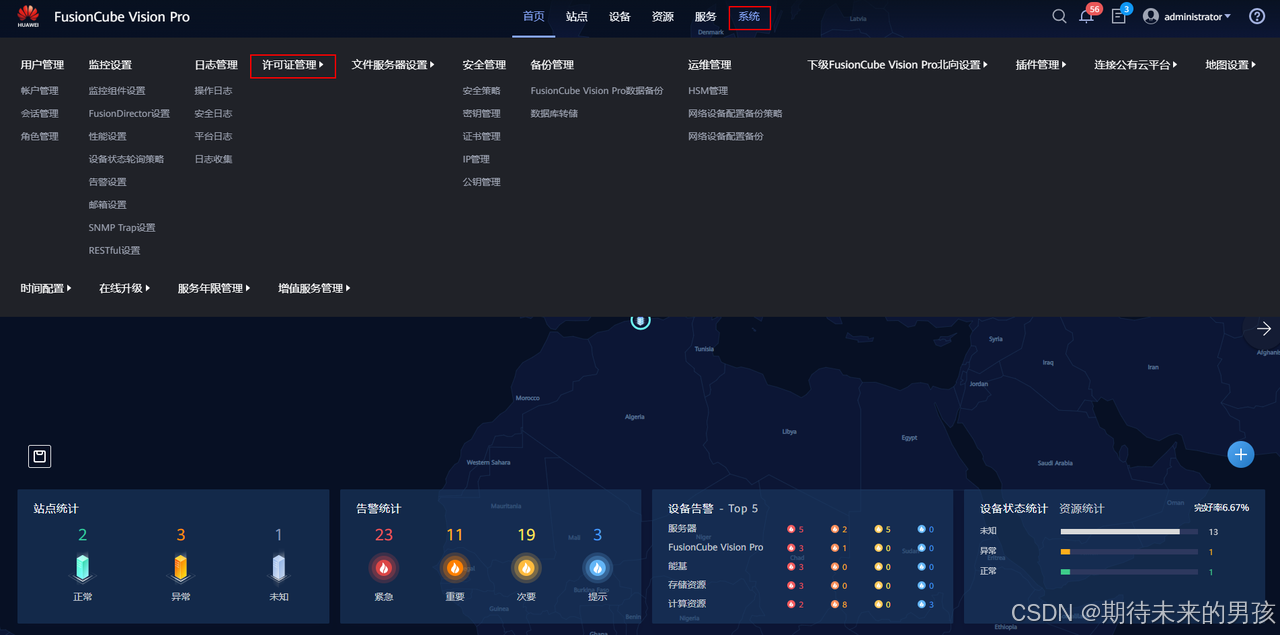Click the 未知 site status icon

(x=279, y=568)
